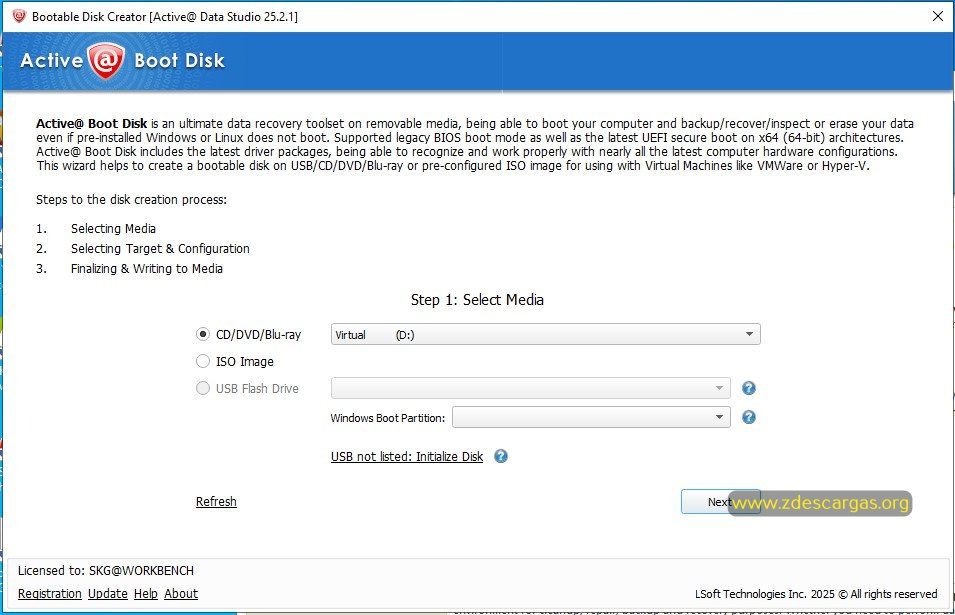Open help icon beside Initialize Disk link
Image resolution: width=955 pixels, height=615 pixels.
[x=501, y=456]
